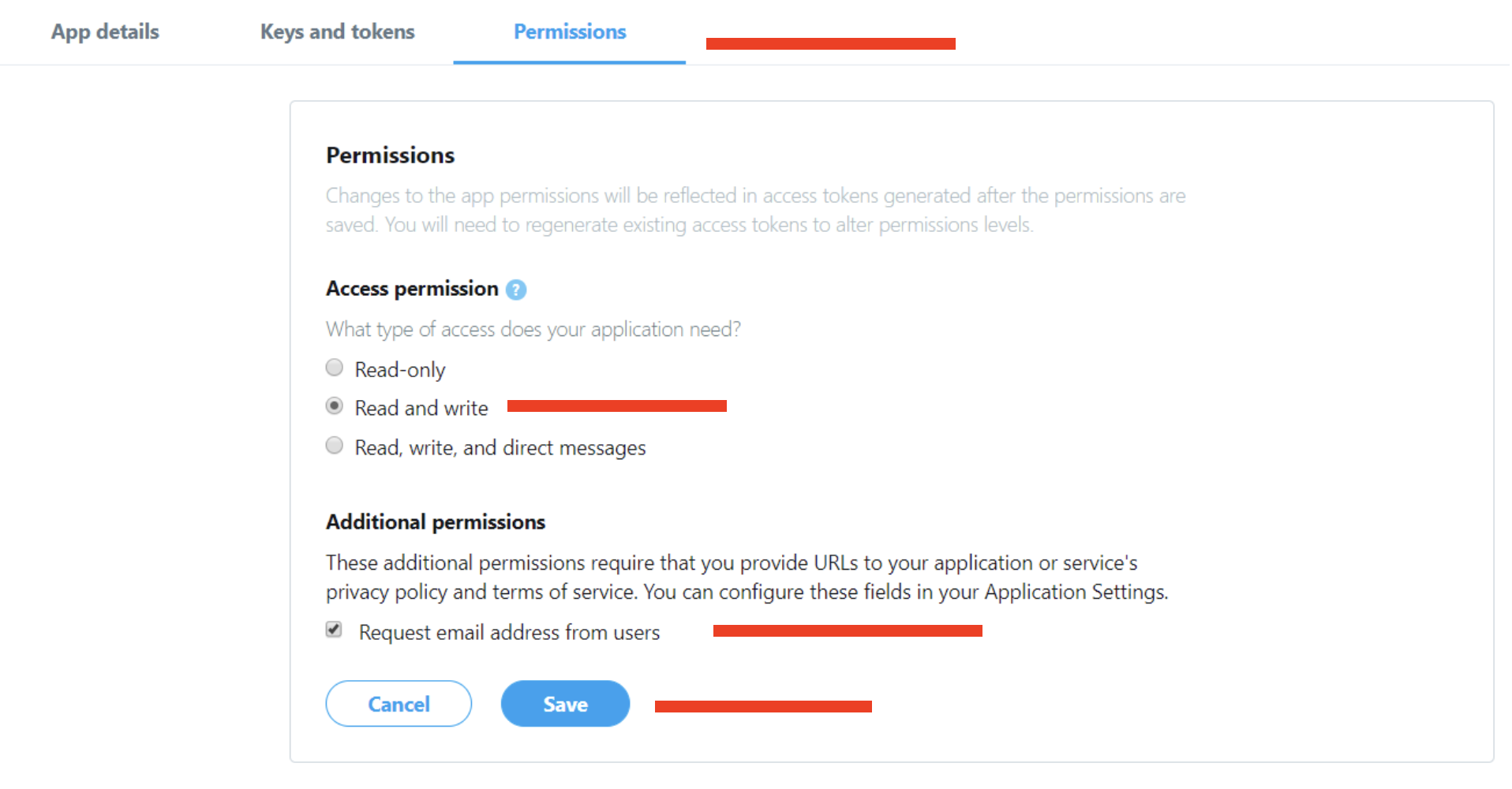
Task: Click the "What type of access" question text
Action: [533, 329]
